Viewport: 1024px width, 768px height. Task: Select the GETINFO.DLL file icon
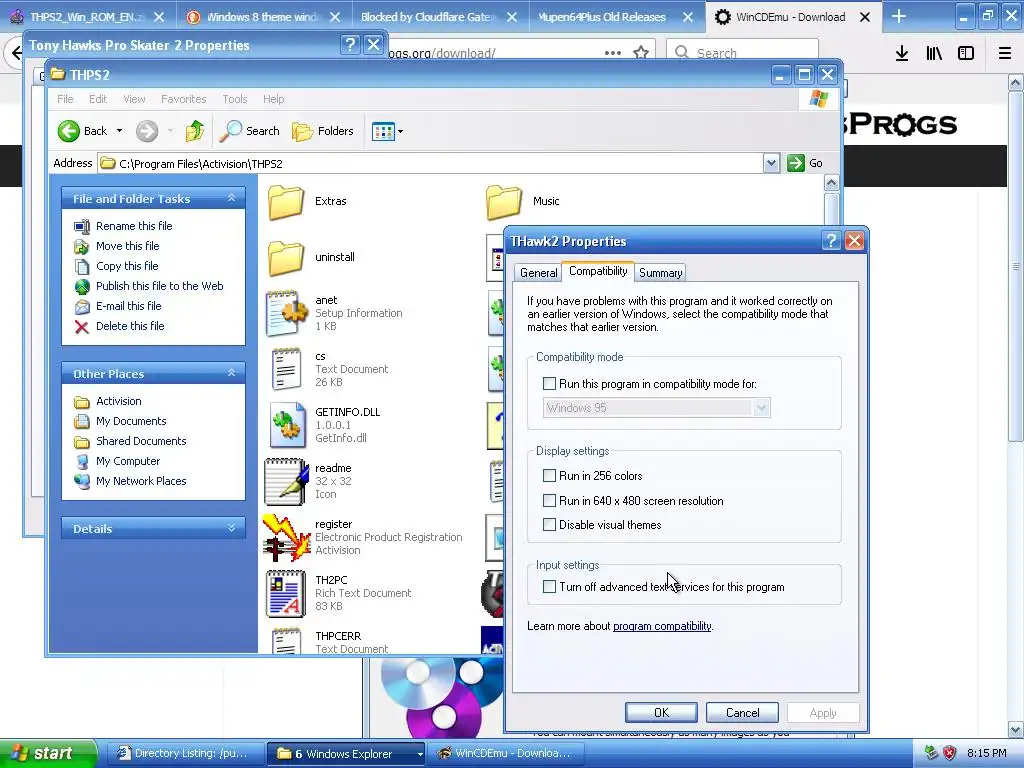click(x=286, y=425)
